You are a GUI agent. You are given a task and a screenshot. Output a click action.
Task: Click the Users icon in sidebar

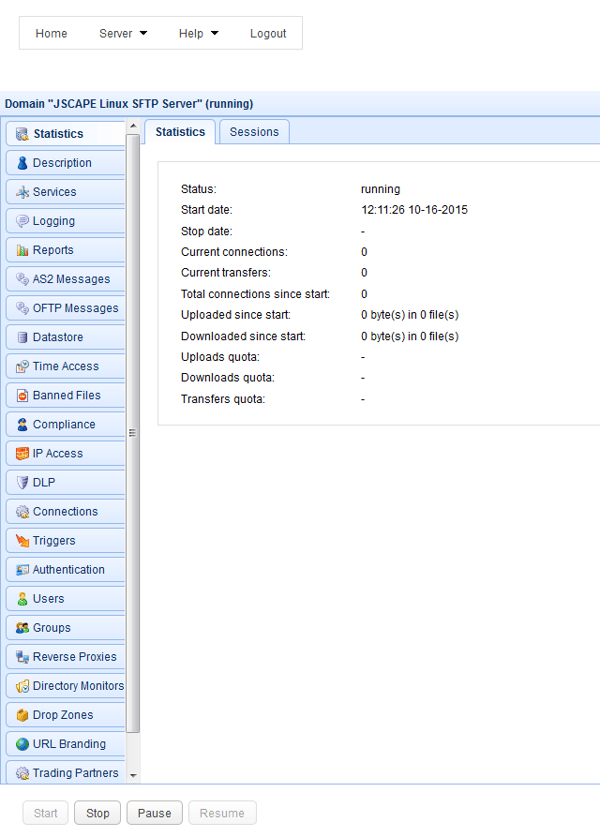pos(22,599)
